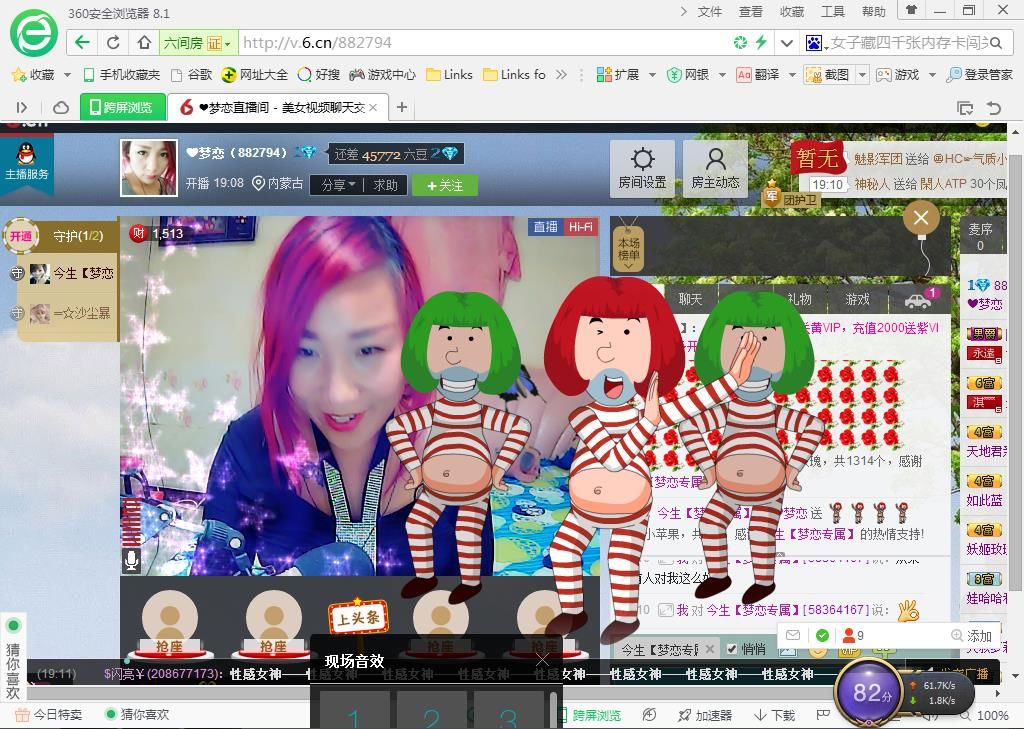Viewport: 1024px width, 729px height.
Task: Click the 上头条 headline badge
Action: pyautogui.click(x=359, y=617)
